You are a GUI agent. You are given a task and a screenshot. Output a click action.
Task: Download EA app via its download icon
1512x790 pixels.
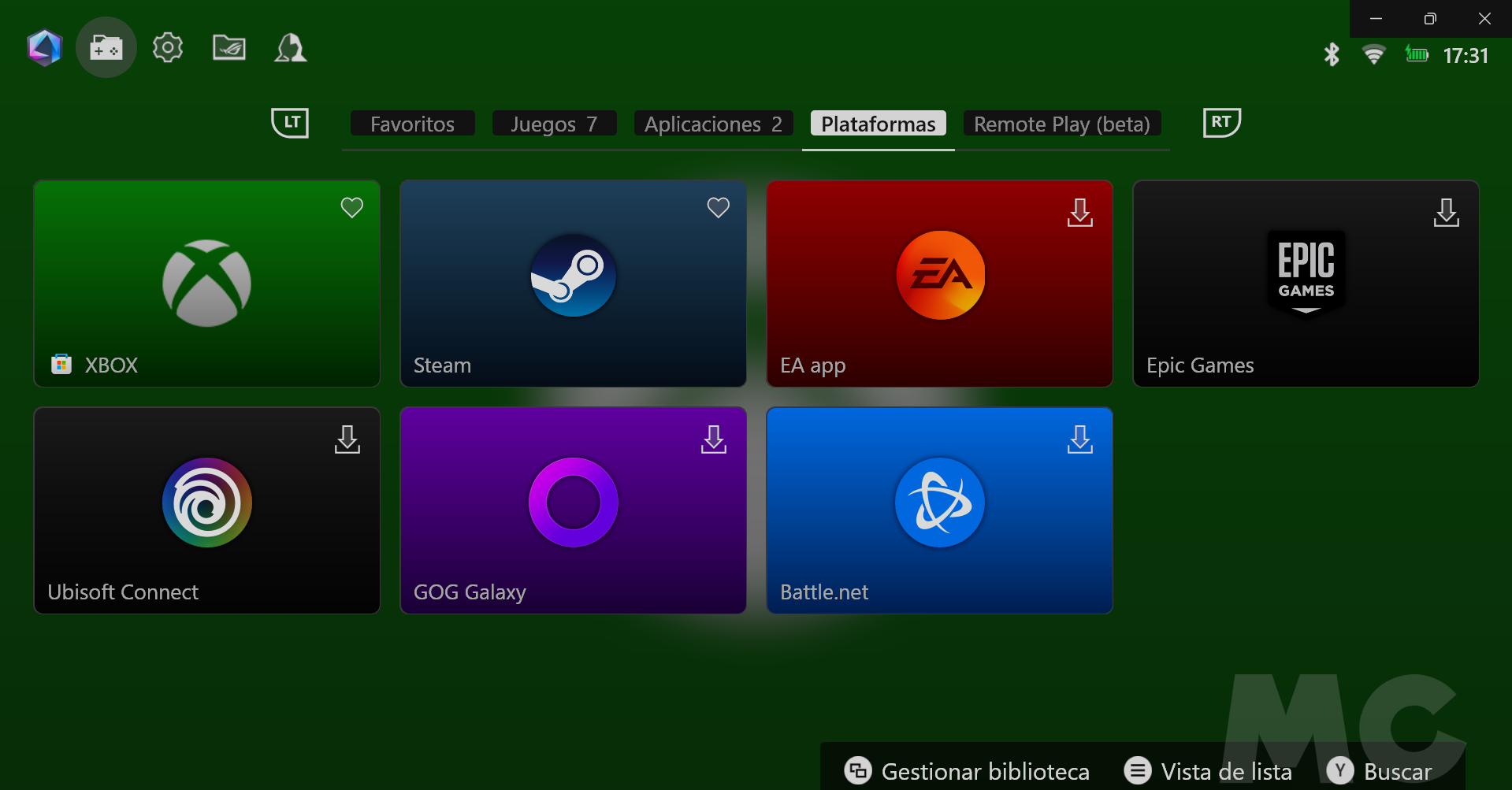[x=1080, y=213]
